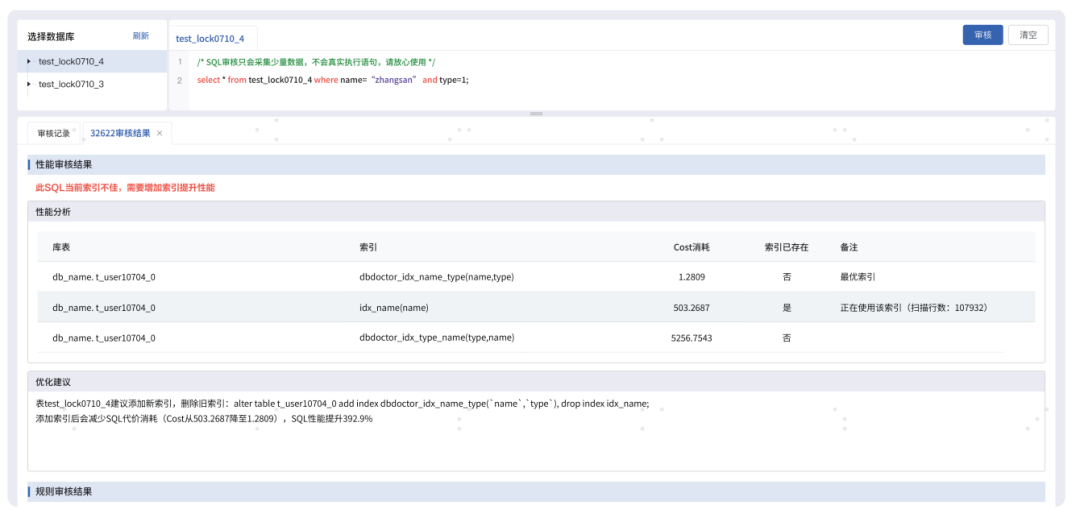
Task: Select the dbdoctor_idx_type_name index row
Action: (x=536, y=338)
